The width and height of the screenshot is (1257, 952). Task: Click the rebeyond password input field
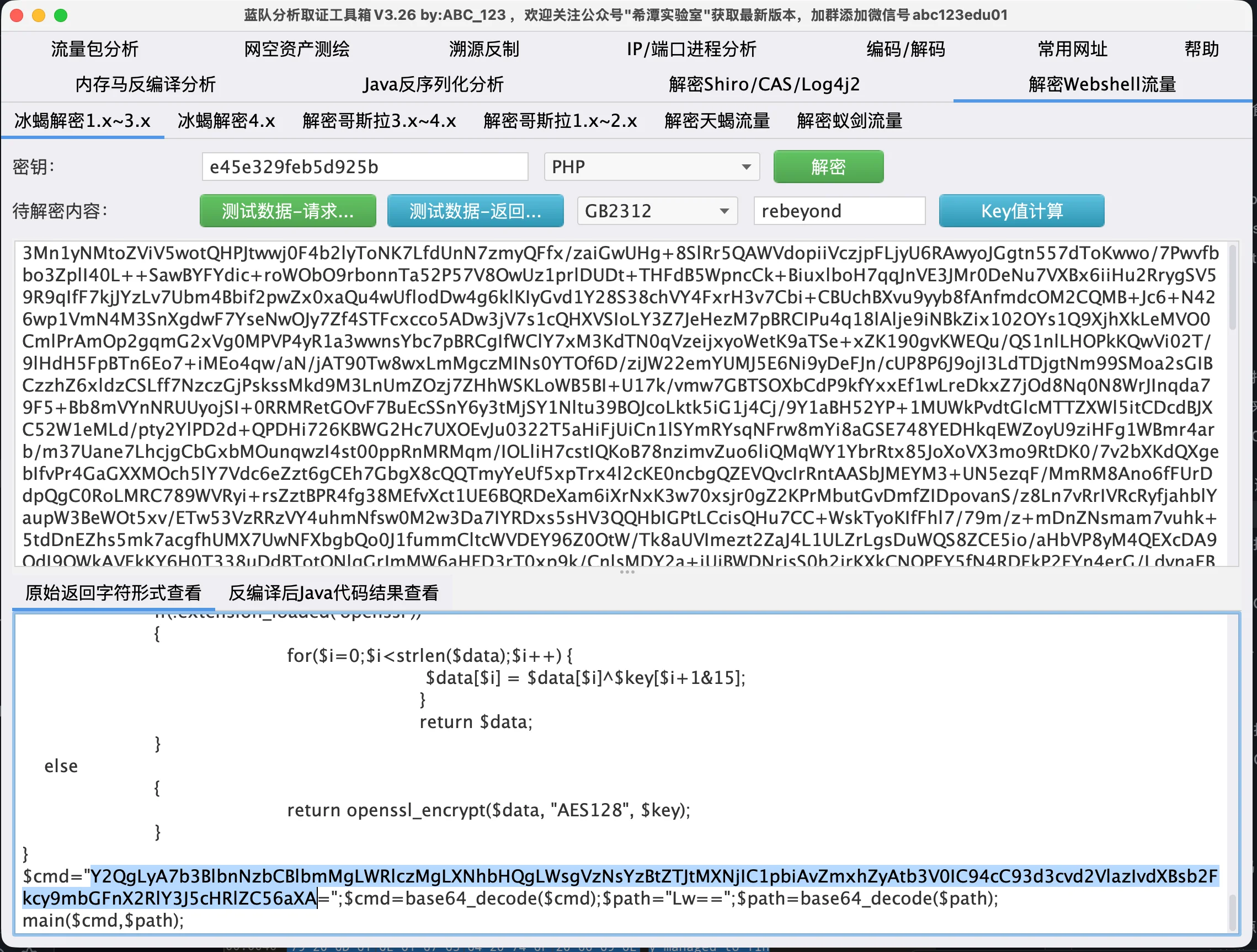pyautogui.click(x=839, y=211)
